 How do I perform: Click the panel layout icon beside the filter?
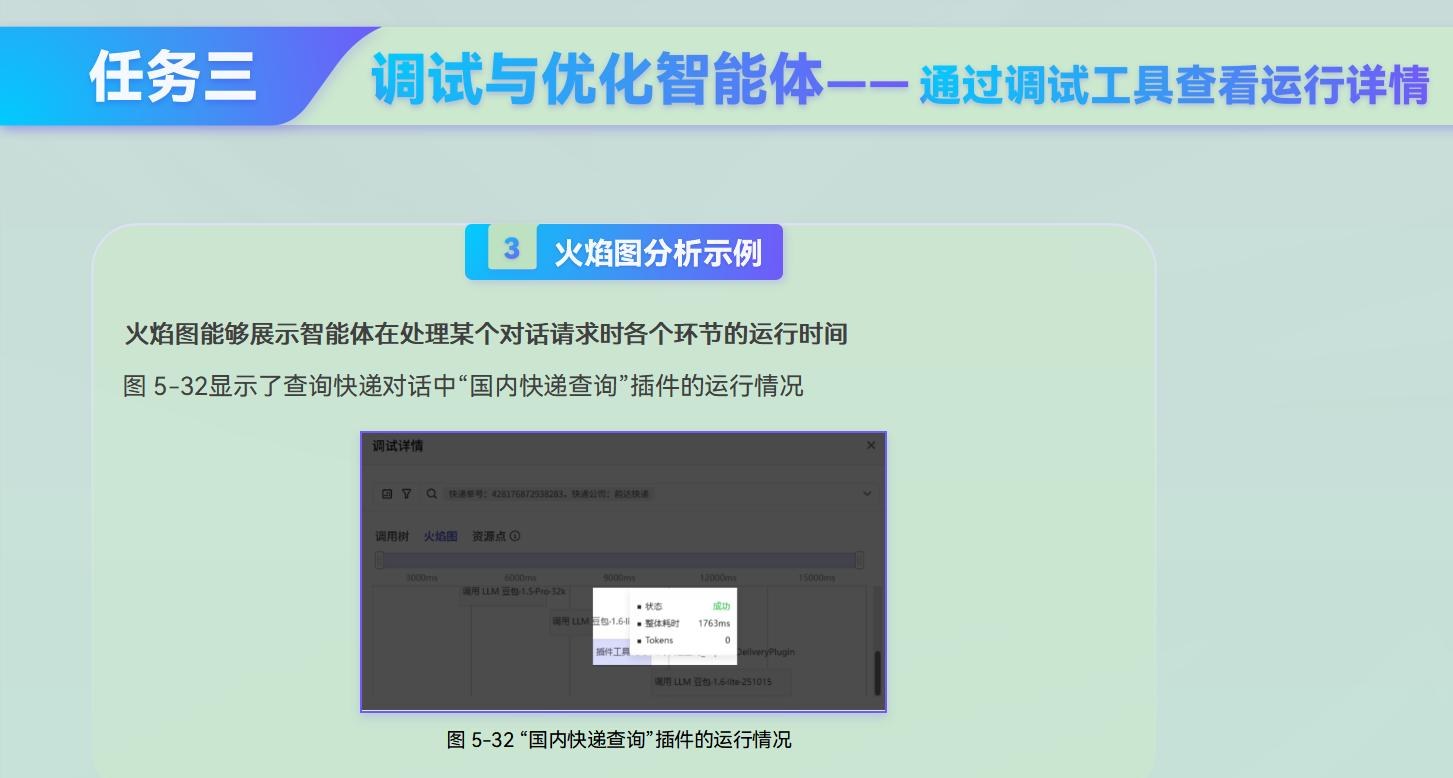(x=388, y=493)
